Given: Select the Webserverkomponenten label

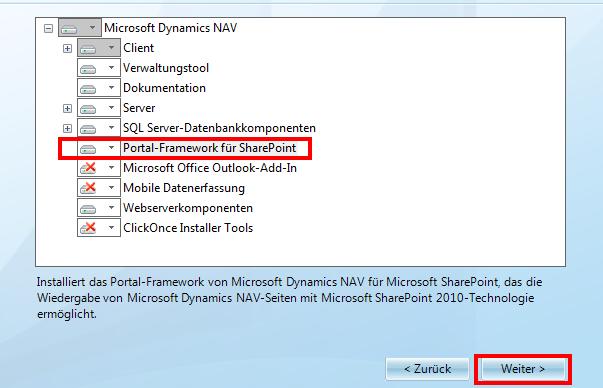Looking at the screenshot, I should [188, 208].
